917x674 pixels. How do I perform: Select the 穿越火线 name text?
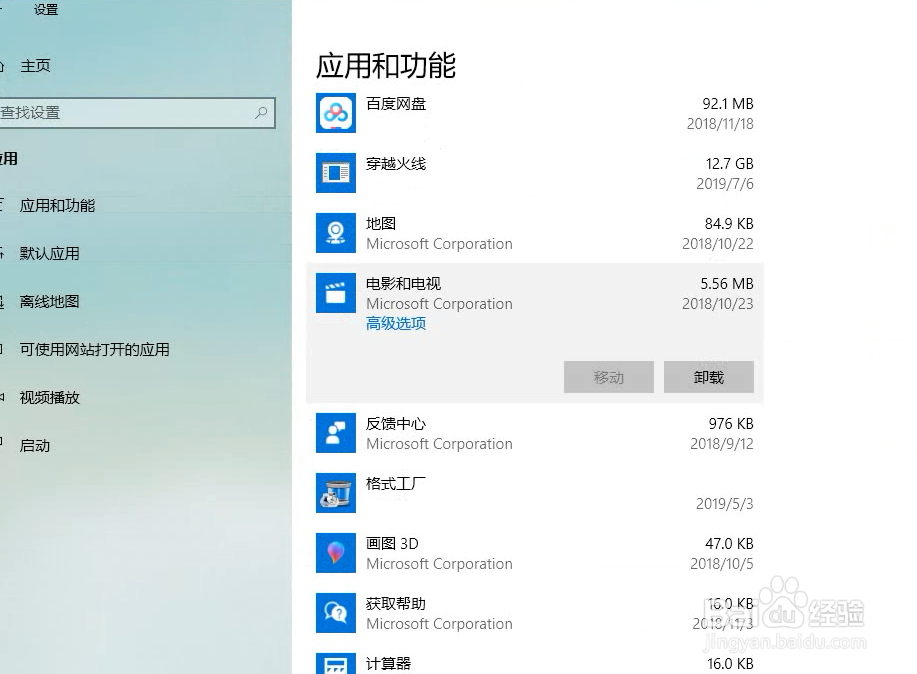click(396, 164)
